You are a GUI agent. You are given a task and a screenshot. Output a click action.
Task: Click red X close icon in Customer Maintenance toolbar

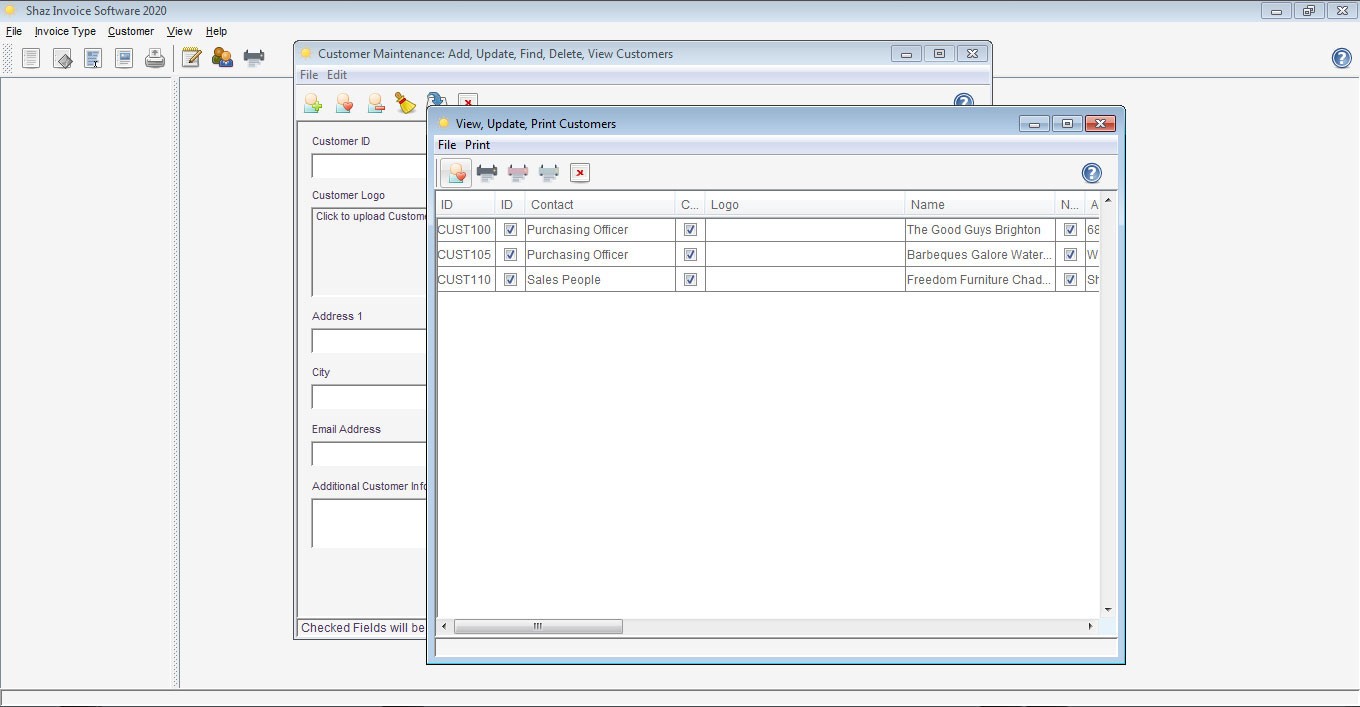click(x=467, y=101)
